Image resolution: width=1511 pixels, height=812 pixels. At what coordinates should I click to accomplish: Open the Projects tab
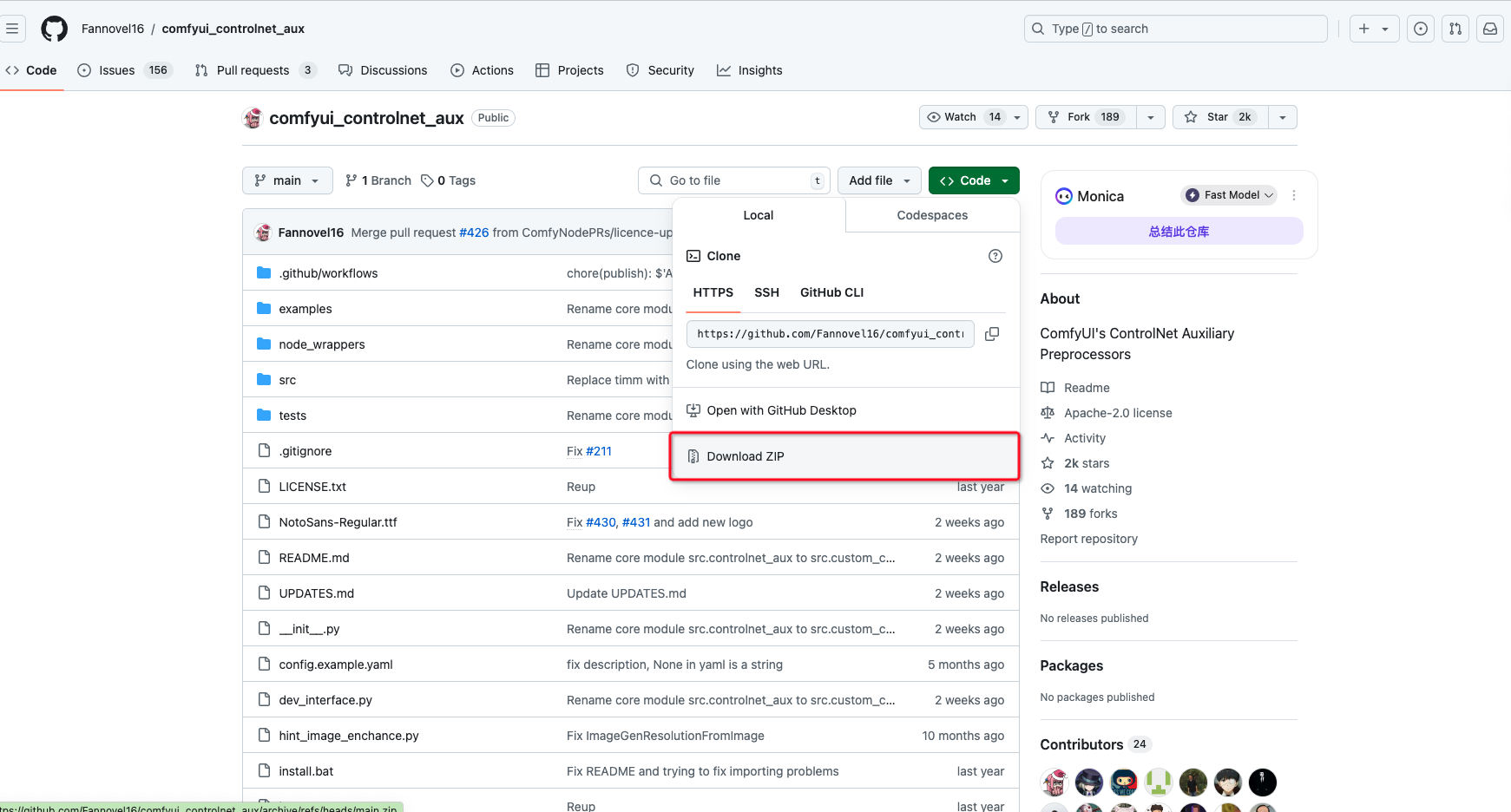569,70
